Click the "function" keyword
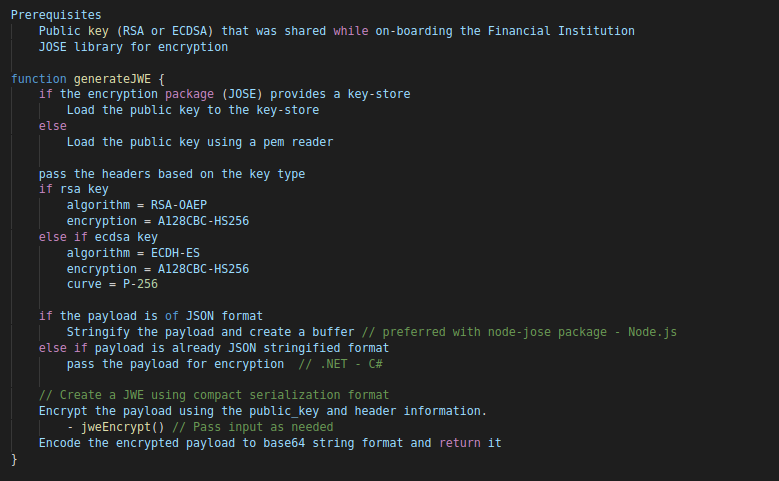This screenshot has height=481, width=779. tap(39, 78)
